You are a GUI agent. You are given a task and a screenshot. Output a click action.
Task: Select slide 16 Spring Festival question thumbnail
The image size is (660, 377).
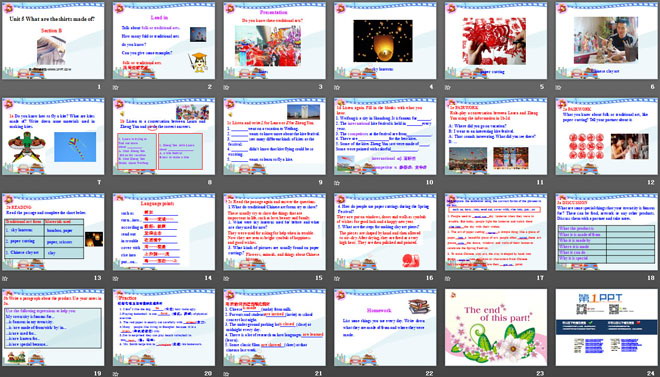pyautogui.click(x=385, y=231)
